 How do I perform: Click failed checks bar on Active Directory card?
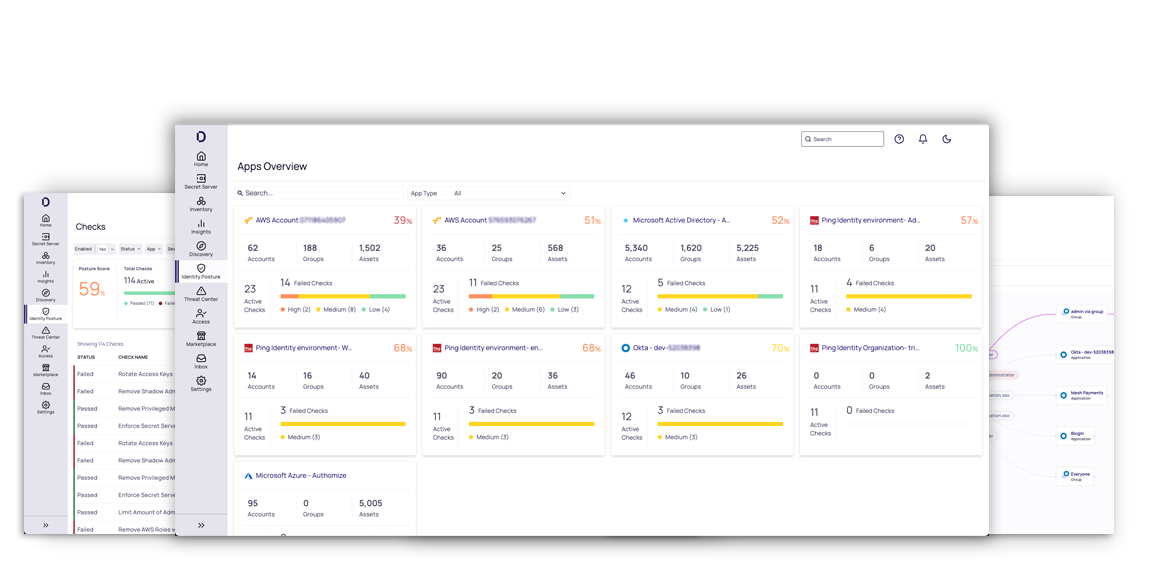[x=720, y=296]
